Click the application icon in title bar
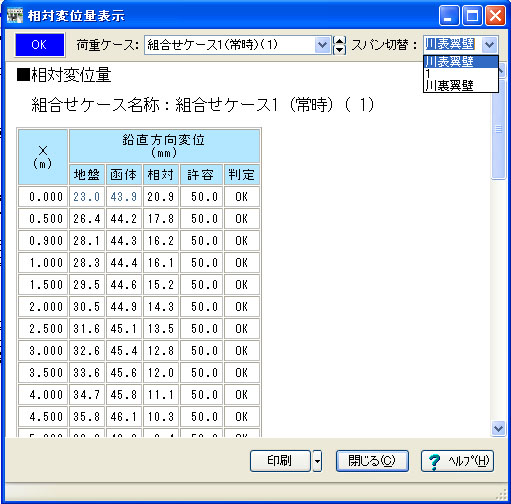The image size is (511, 504). tap(15, 16)
